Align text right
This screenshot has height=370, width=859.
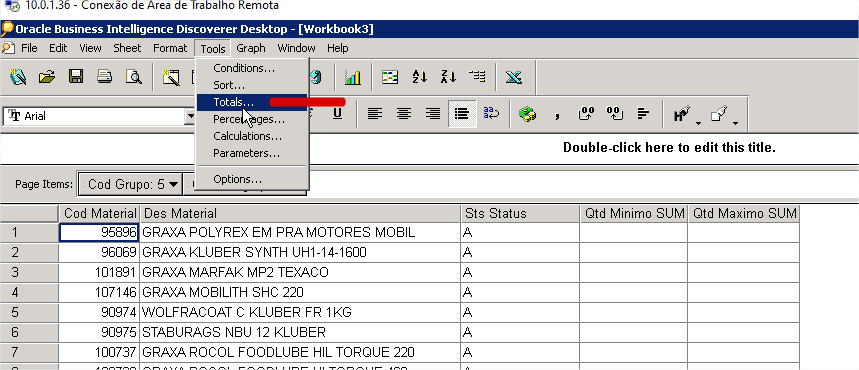click(433, 114)
